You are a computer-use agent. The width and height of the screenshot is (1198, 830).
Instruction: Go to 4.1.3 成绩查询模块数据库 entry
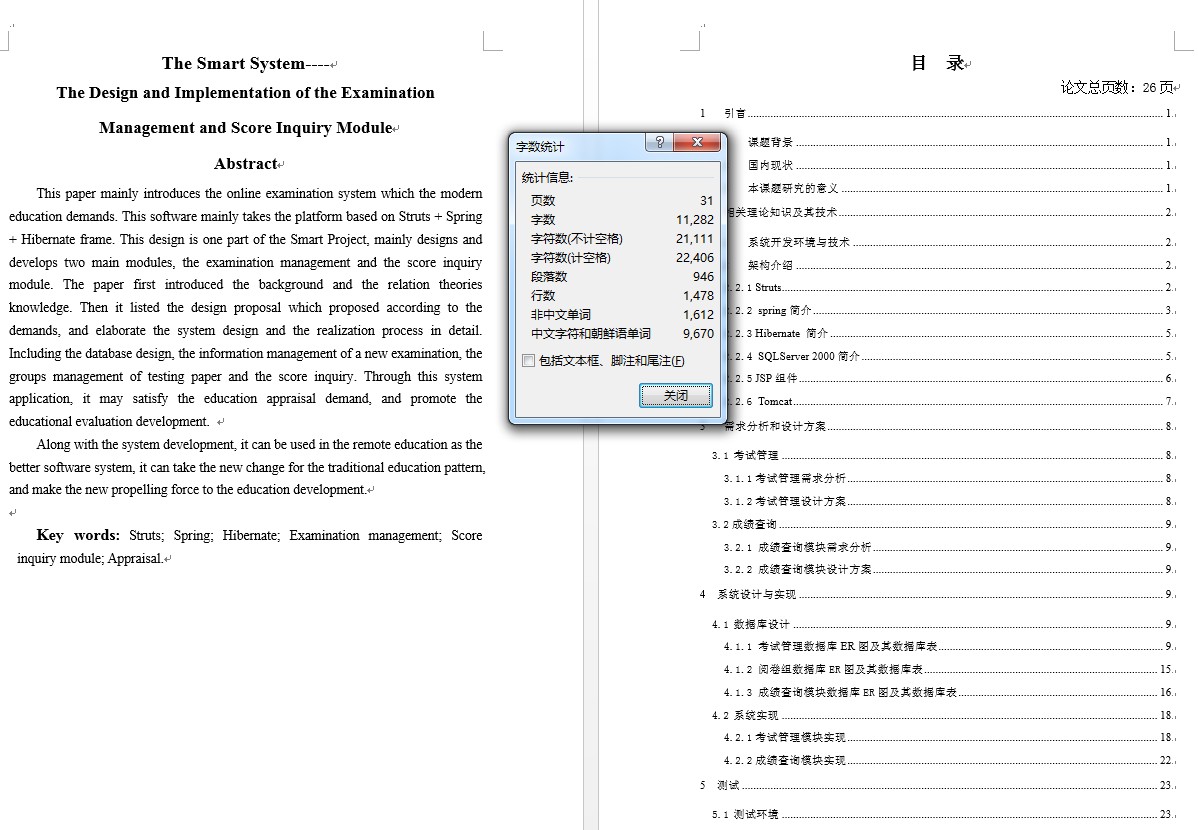(x=949, y=692)
